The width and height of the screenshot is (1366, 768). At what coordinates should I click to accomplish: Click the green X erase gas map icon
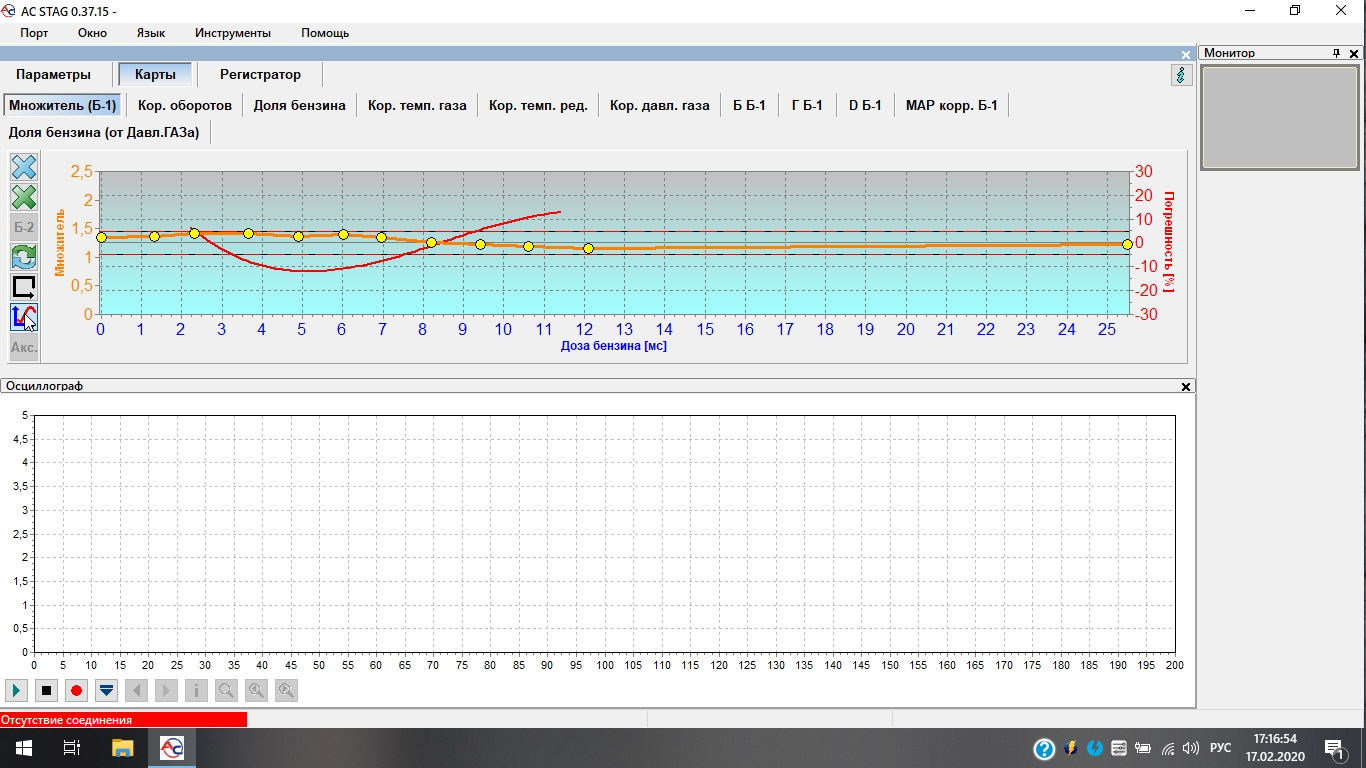click(x=24, y=197)
